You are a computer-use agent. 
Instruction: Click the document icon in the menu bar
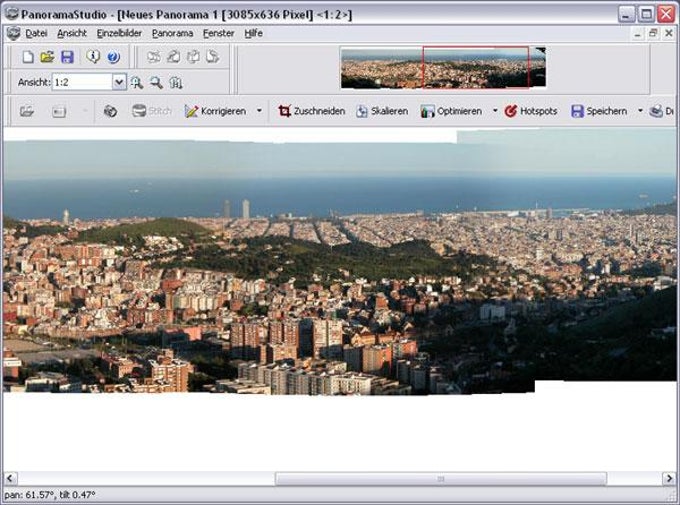(13, 33)
